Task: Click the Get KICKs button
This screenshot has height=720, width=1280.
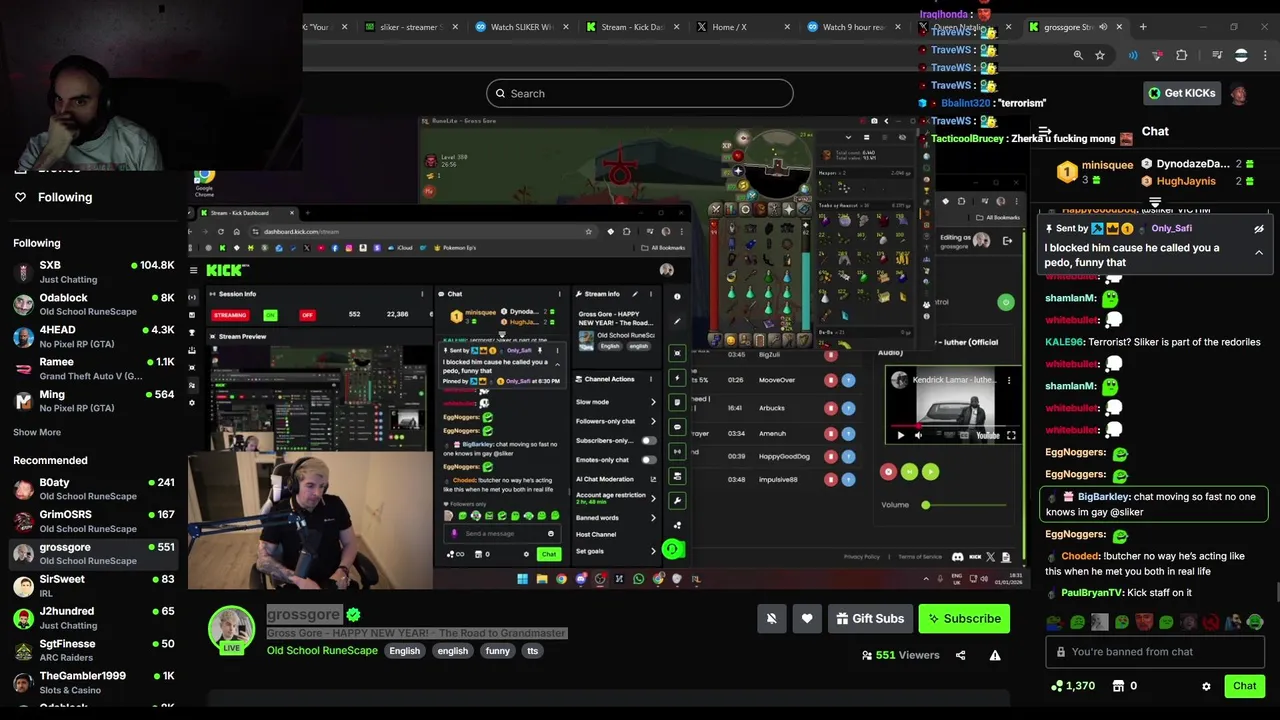Action: (1181, 93)
